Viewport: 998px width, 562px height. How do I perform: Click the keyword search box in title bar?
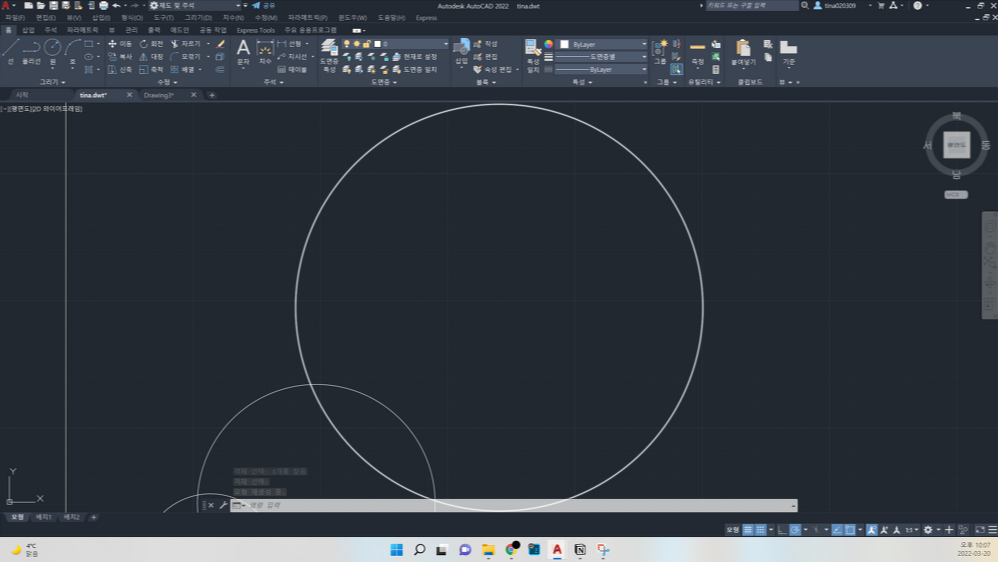click(752, 5)
